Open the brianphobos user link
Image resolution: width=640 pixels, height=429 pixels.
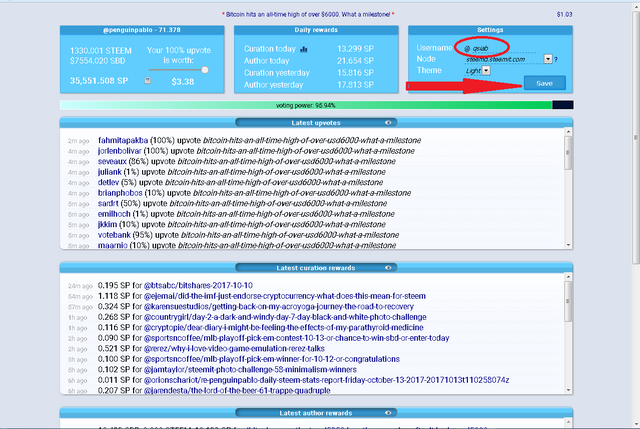point(120,193)
